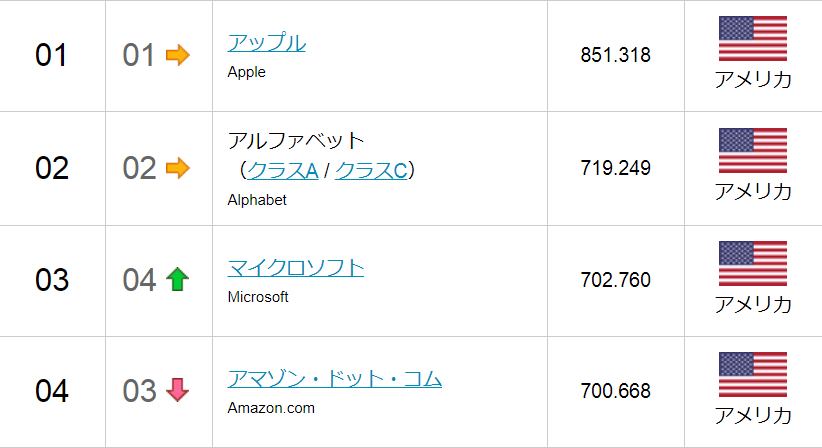This screenshot has width=822, height=448.
Task: Select the market cap value 851.318
Action: 615,55
